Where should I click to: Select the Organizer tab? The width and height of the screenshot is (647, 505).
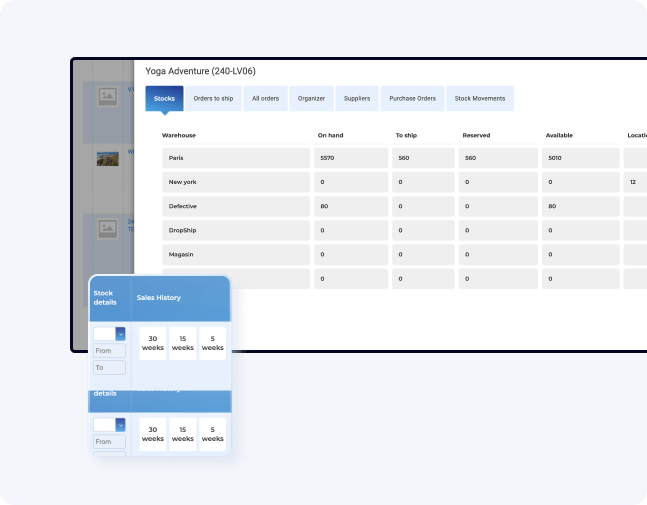311,99
